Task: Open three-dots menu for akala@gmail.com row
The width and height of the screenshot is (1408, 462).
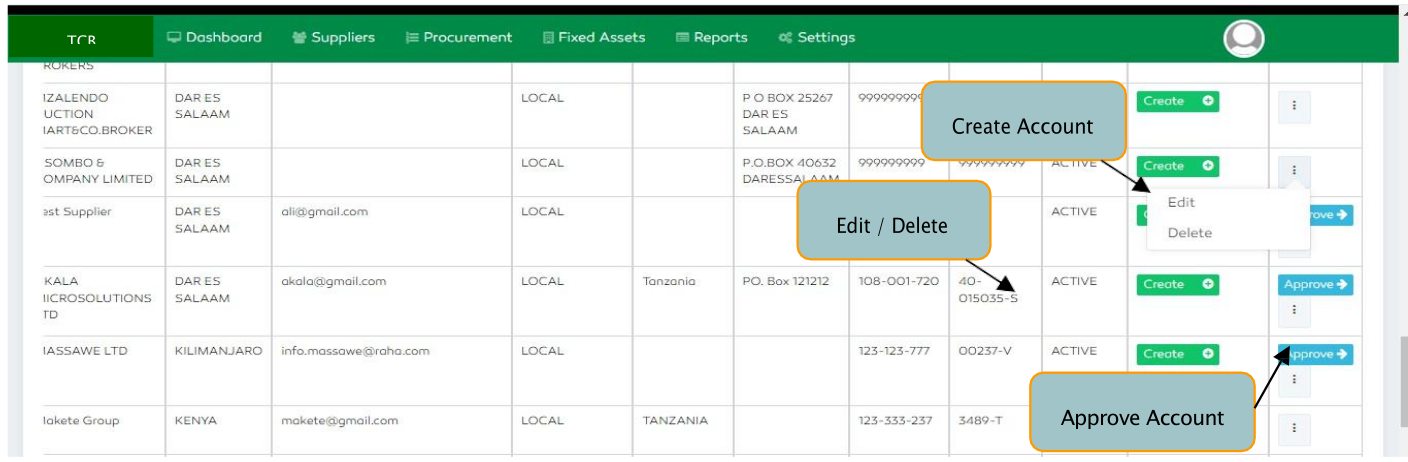Action: tap(1294, 310)
